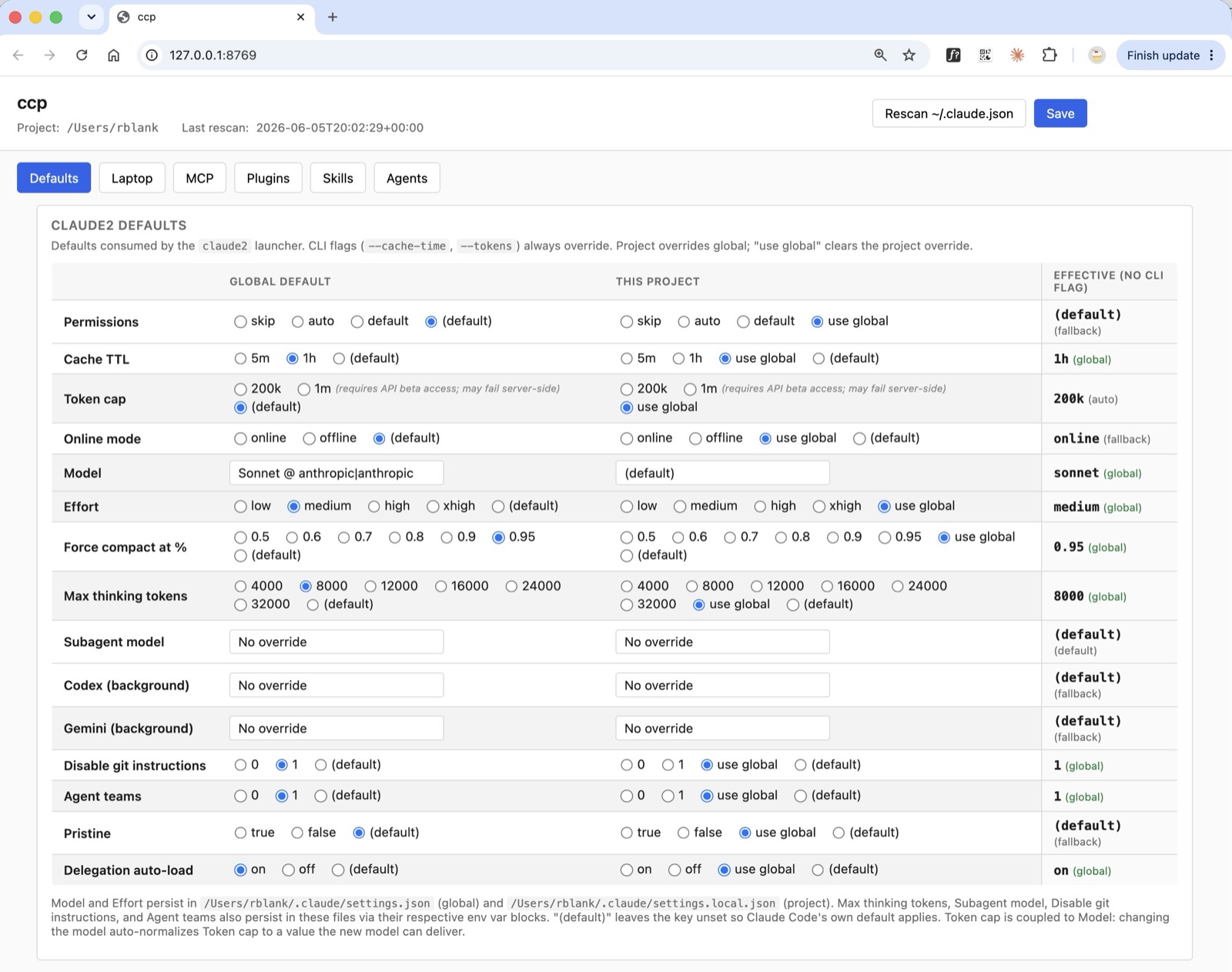Choose global Token cap 200k
Viewport: 1232px width, 972px height.
240,390
